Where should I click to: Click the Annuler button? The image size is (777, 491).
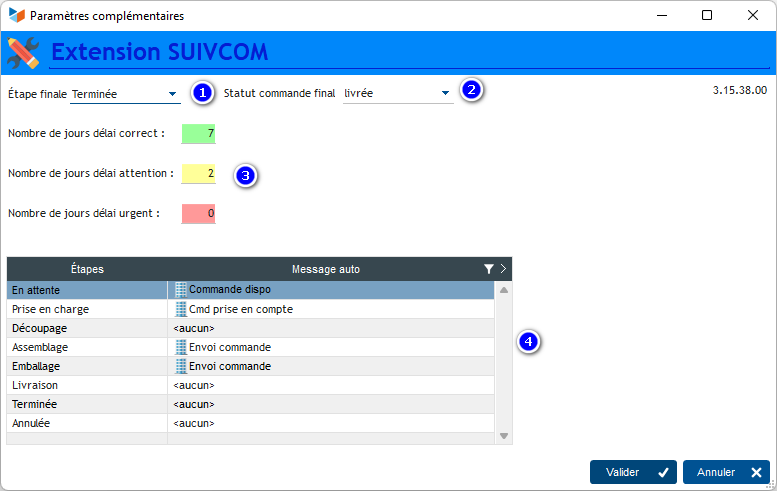pos(726,472)
